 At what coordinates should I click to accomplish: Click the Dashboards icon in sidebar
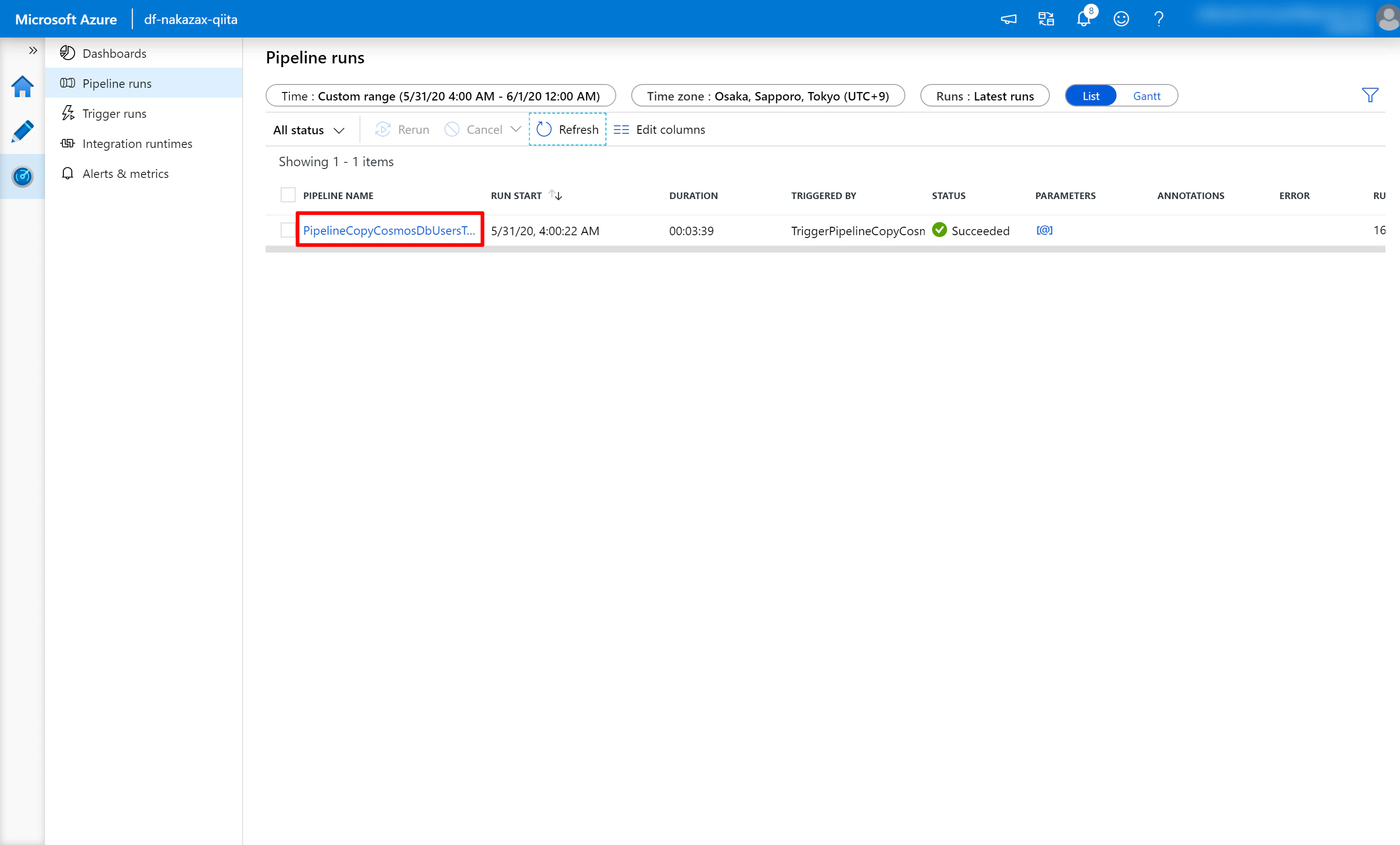coord(68,53)
